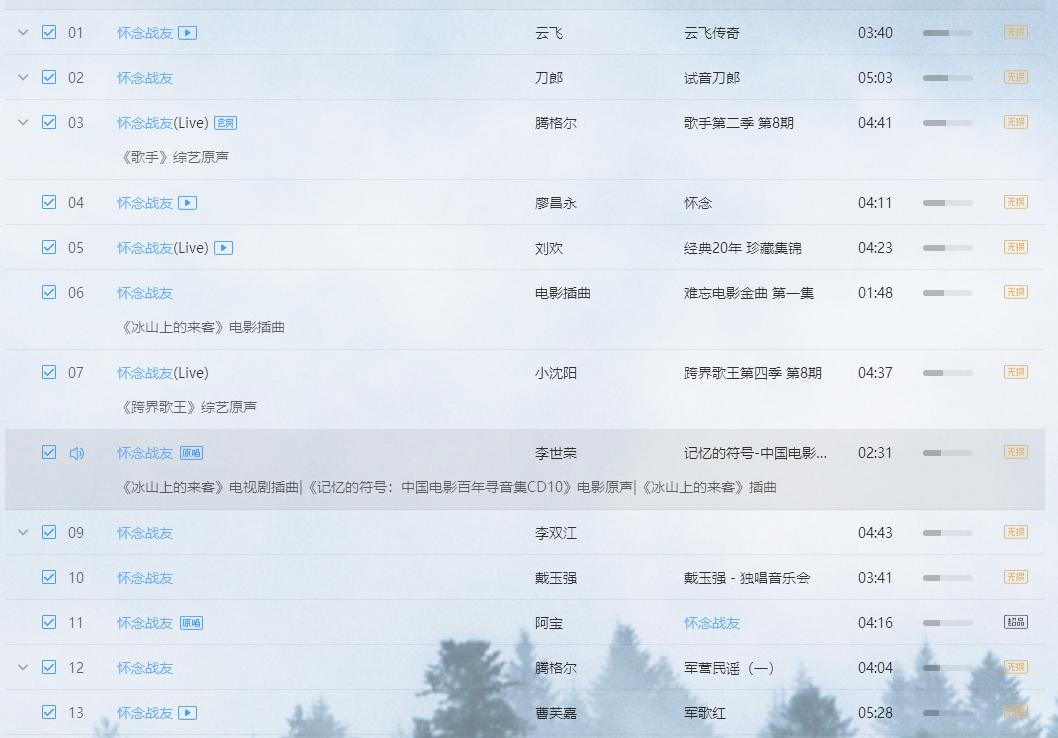Deselect the checkbox for track 07
Viewport: 1058px width, 738px height.
pyautogui.click(x=49, y=372)
